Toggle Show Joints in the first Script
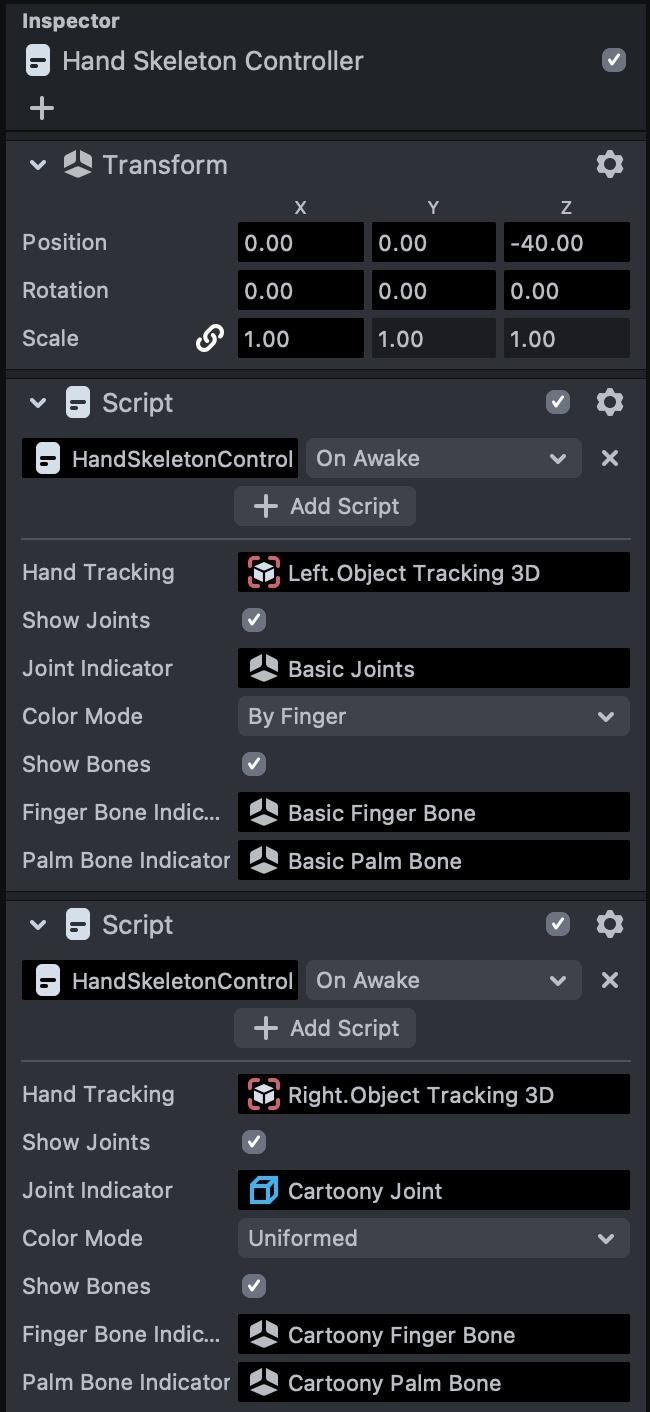Viewport: 650px width, 1412px height. tap(254, 620)
